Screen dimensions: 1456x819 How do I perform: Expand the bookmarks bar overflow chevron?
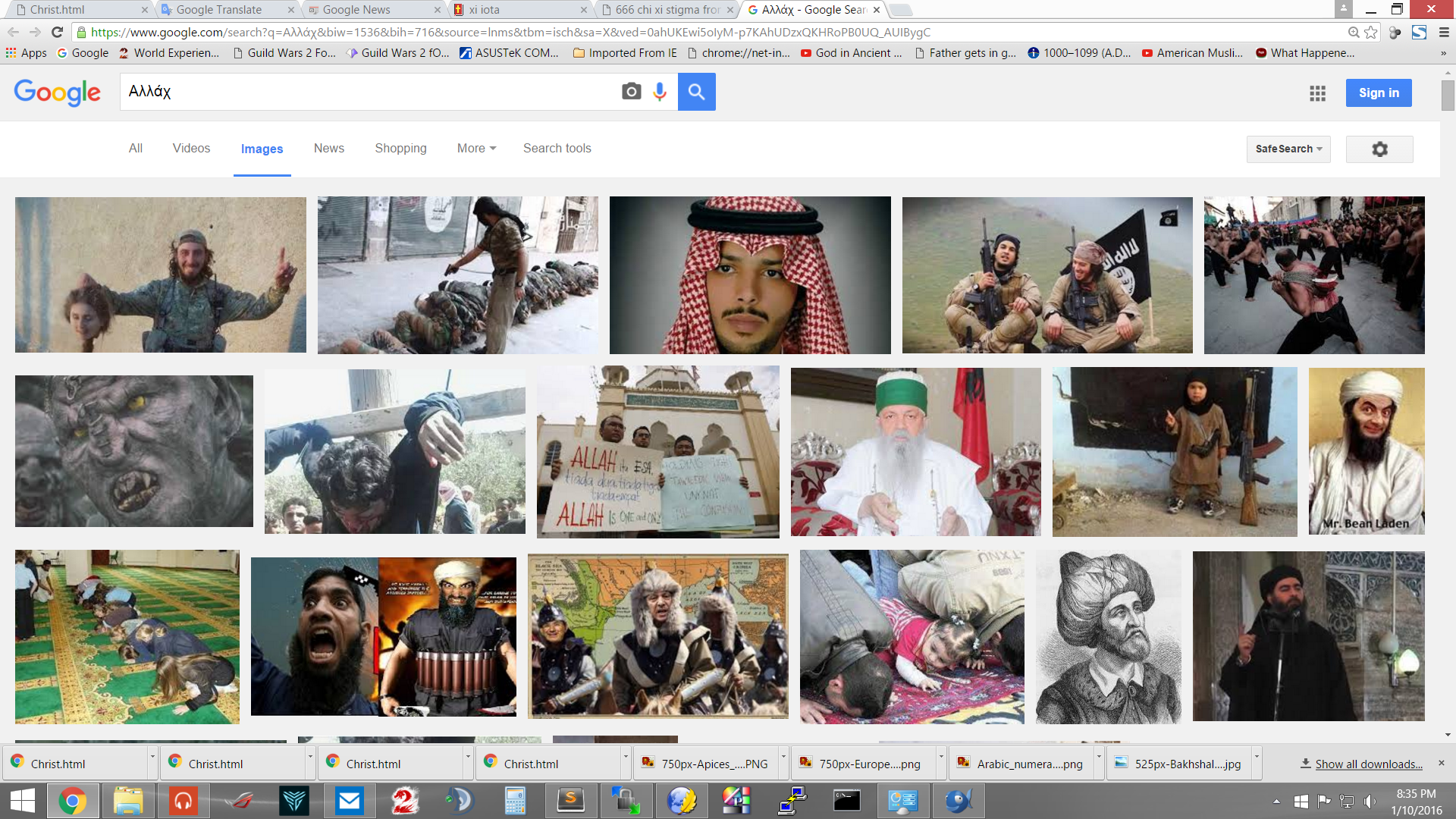(x=1443, y=53)
